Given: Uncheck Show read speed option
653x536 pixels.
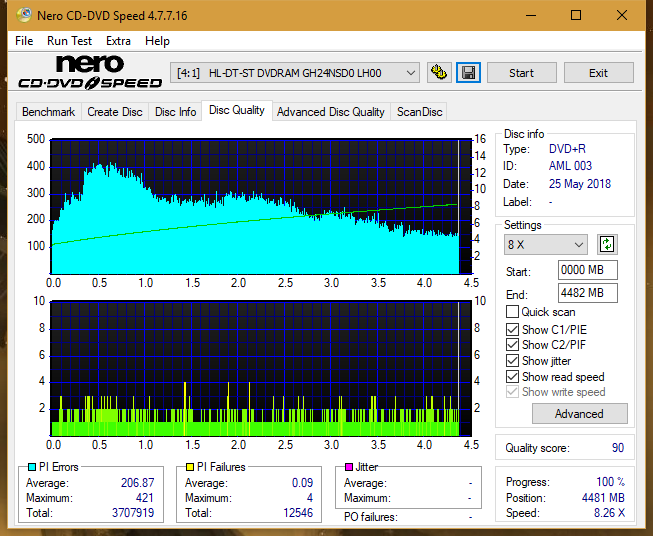Looking at the screenshot, I should pyautogui.click(x=512, y=376).
